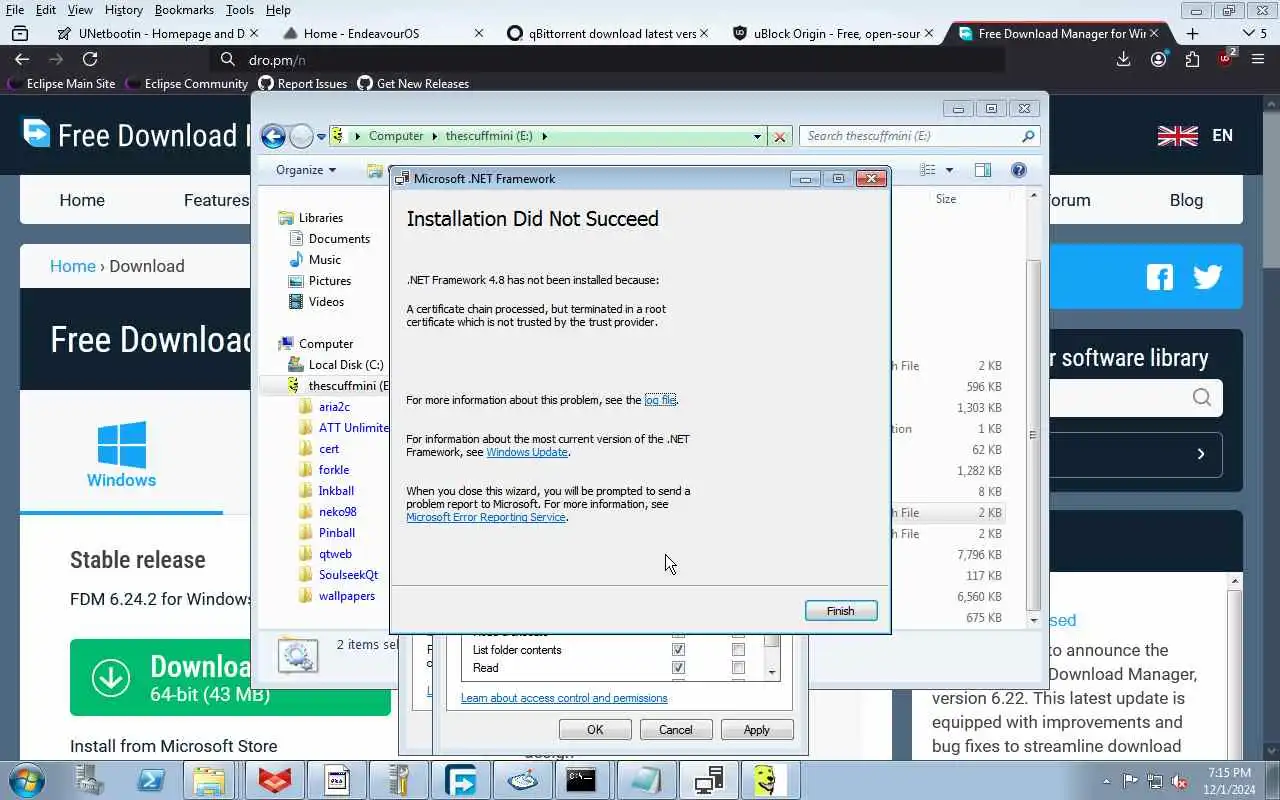
Task: Open Eclipse Main Site bookmark
Action: pos(61,84)
